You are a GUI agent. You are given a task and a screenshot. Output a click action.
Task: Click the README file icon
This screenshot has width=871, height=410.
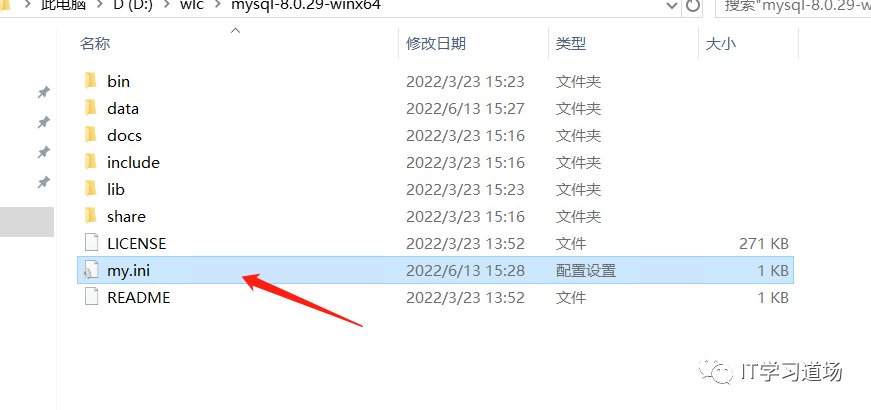point(91,297)
